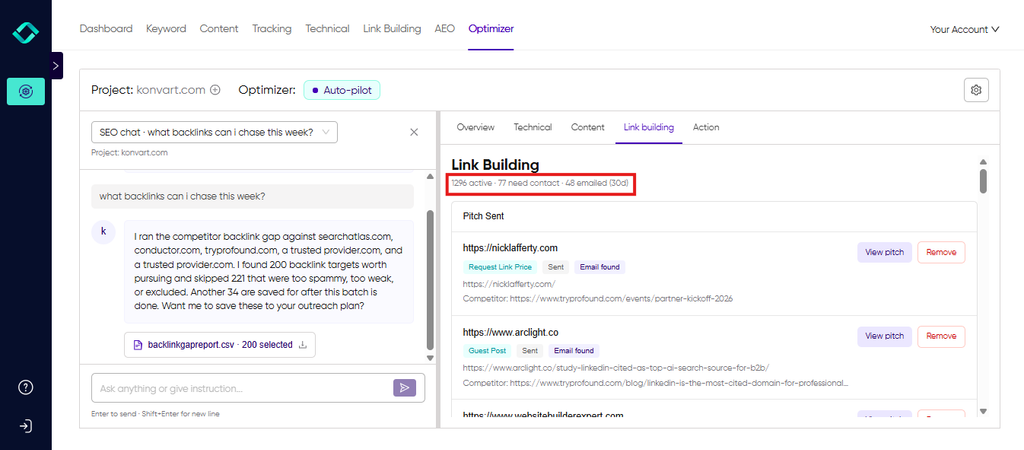Image resolution: width=1024 pixels, height=450 pixels.
Task: Open the Link Building nav item in top bar
Action: [392, 29]
